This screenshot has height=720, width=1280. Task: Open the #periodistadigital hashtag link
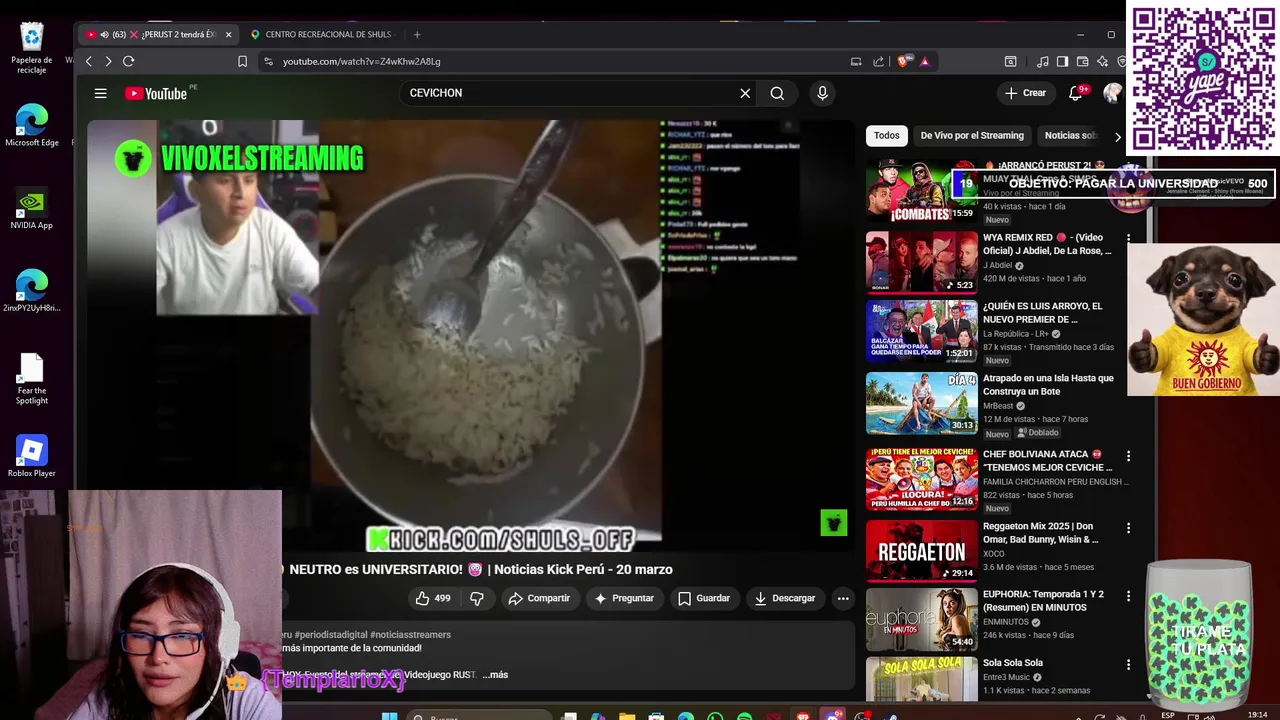point(330,635)
